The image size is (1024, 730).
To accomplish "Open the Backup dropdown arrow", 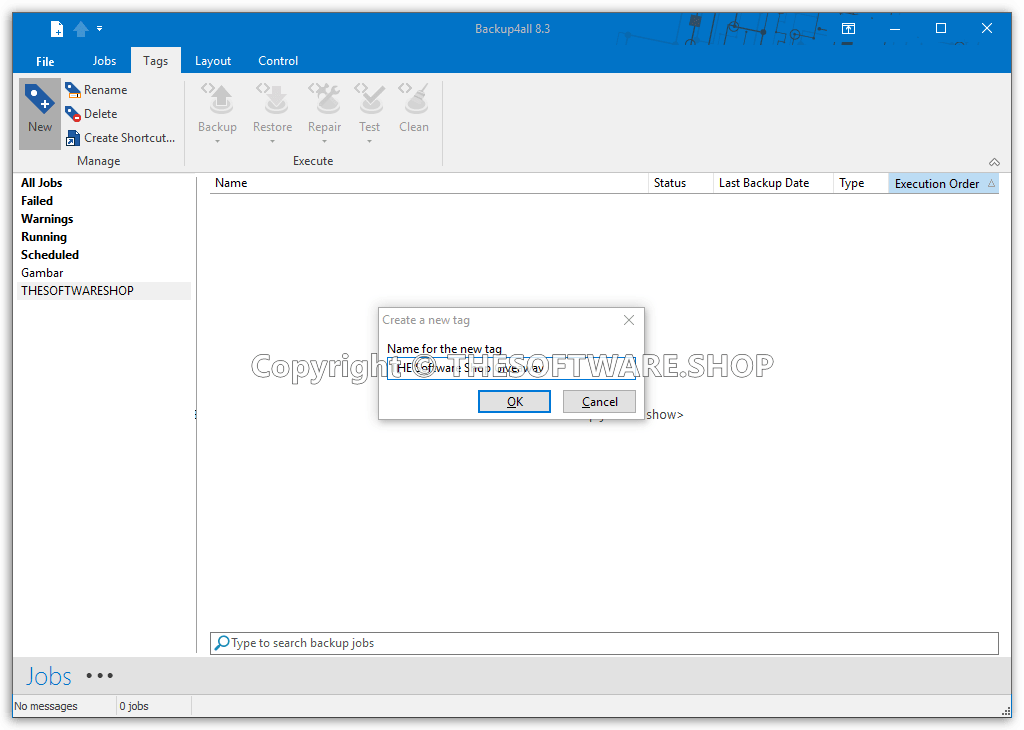I will pyautogui.click(x=217, y=141).
